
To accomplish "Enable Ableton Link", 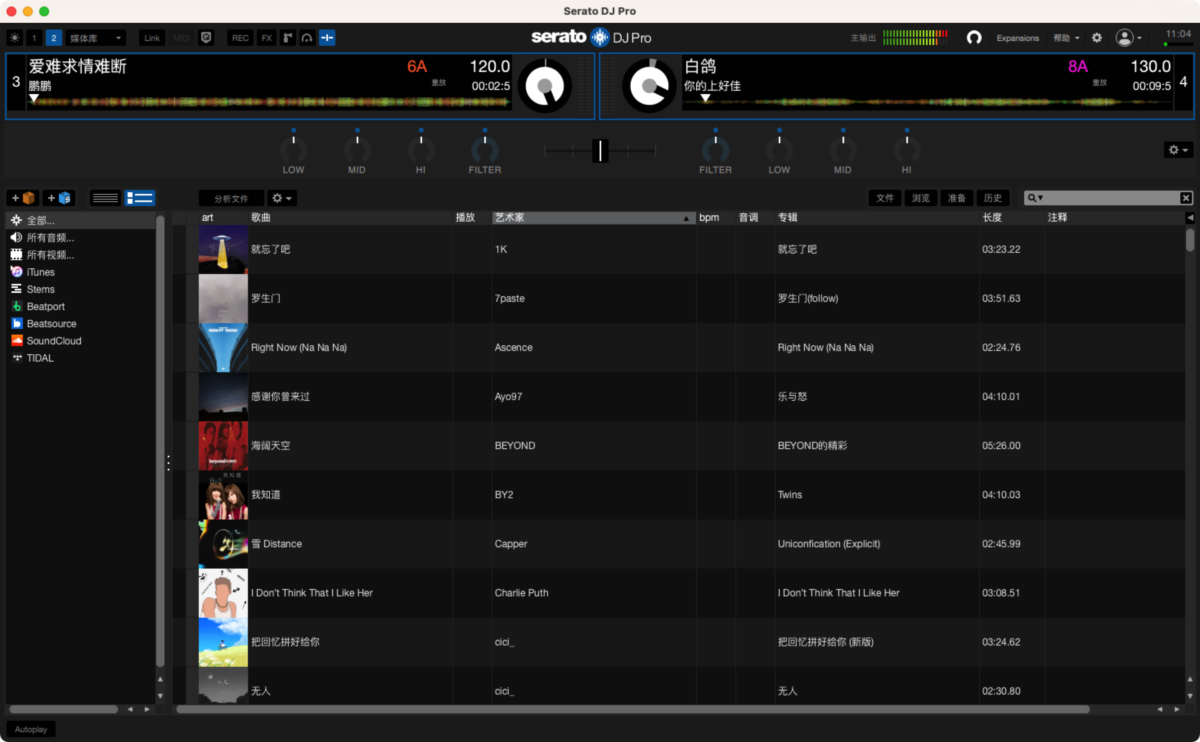I will point(152,38).
